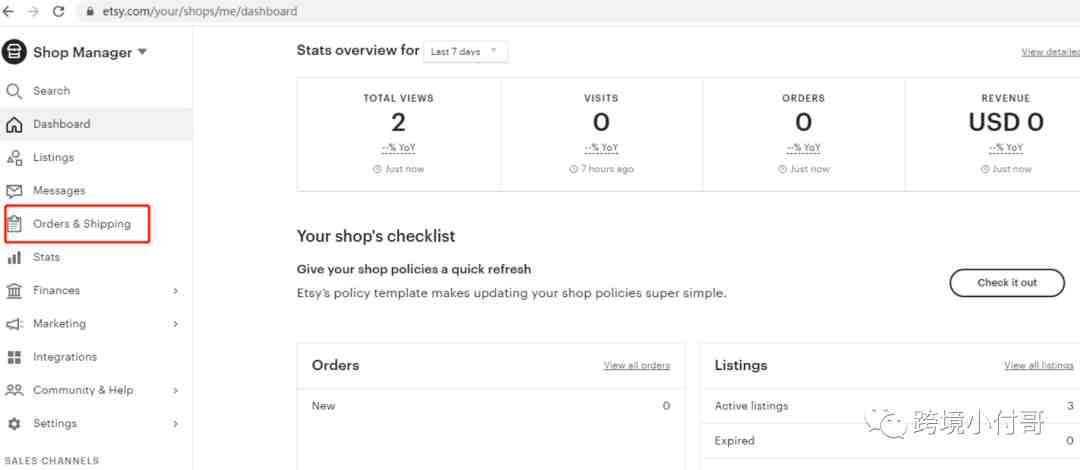Click the Marketing megaphone icon
The image size is (1080, 470).
pyautogui.click(x=14, y=324)
